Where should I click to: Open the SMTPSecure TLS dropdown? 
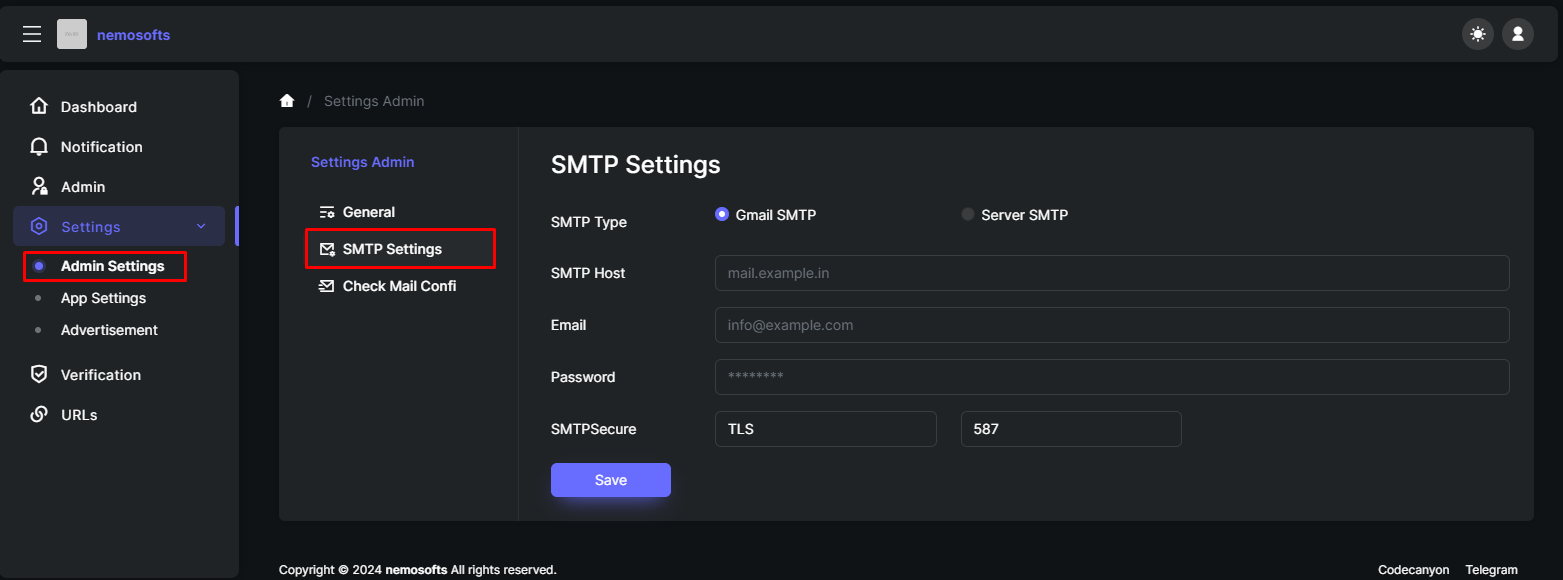826,429
